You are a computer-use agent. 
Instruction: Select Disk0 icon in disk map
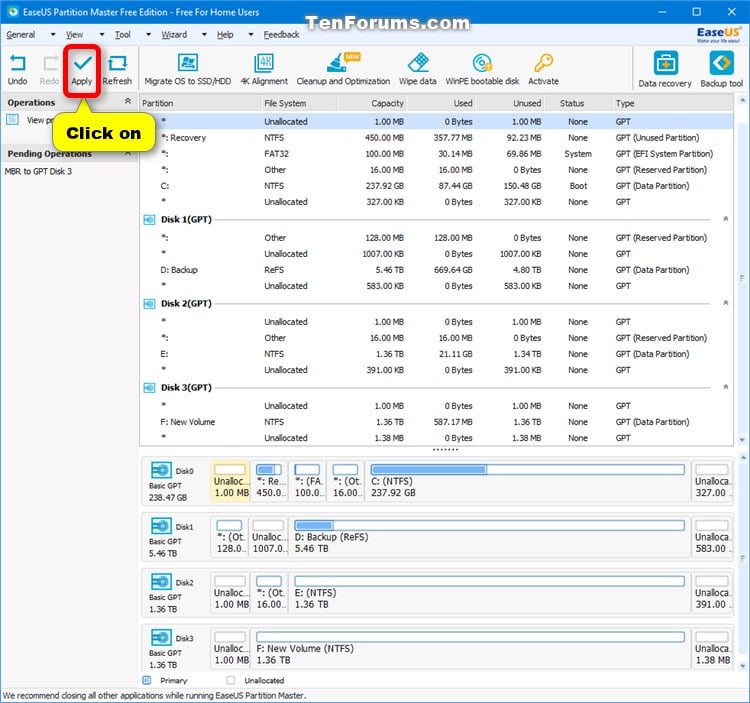point(161,470)
